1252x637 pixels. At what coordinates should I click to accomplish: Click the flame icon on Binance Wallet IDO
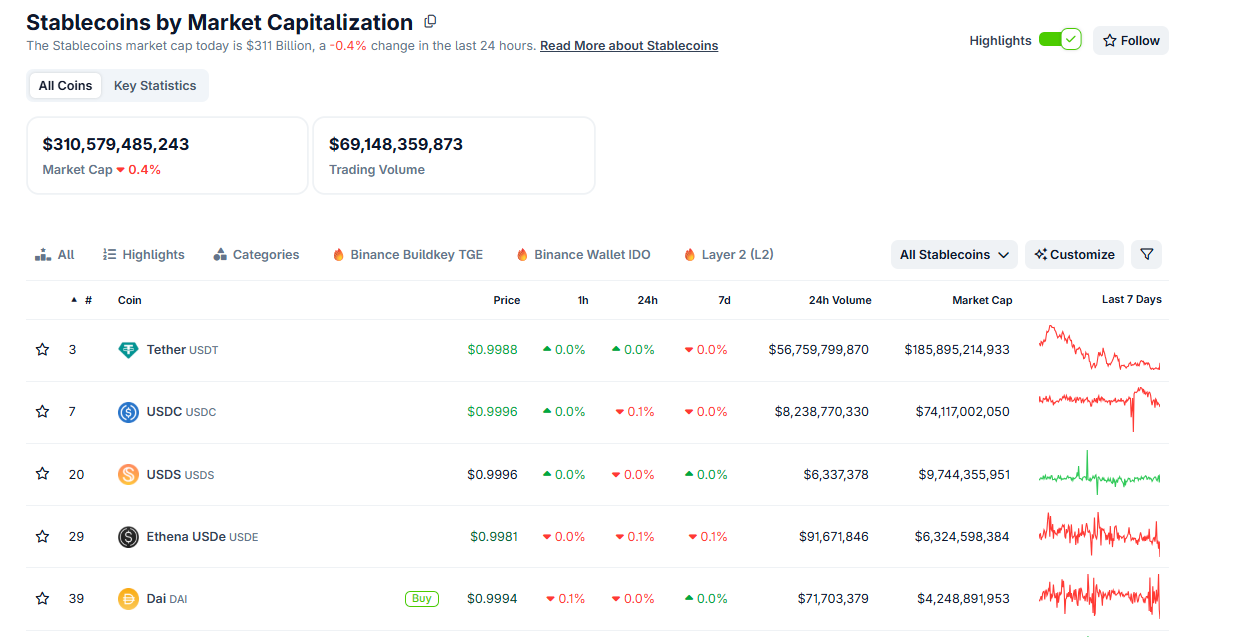pyautogui.click(x=522, y=254)
